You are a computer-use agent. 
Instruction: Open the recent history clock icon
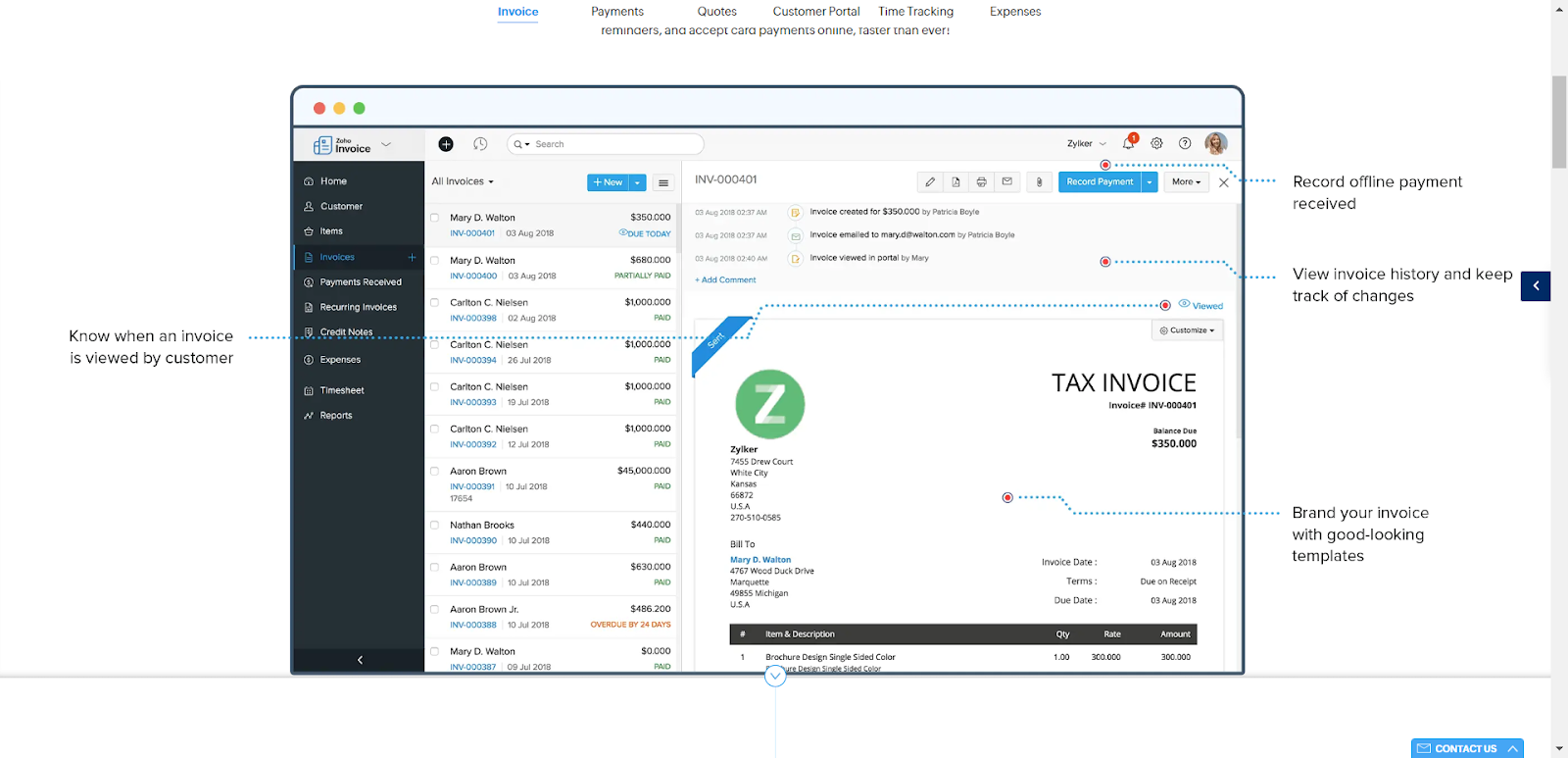click(x=480, y=144)
